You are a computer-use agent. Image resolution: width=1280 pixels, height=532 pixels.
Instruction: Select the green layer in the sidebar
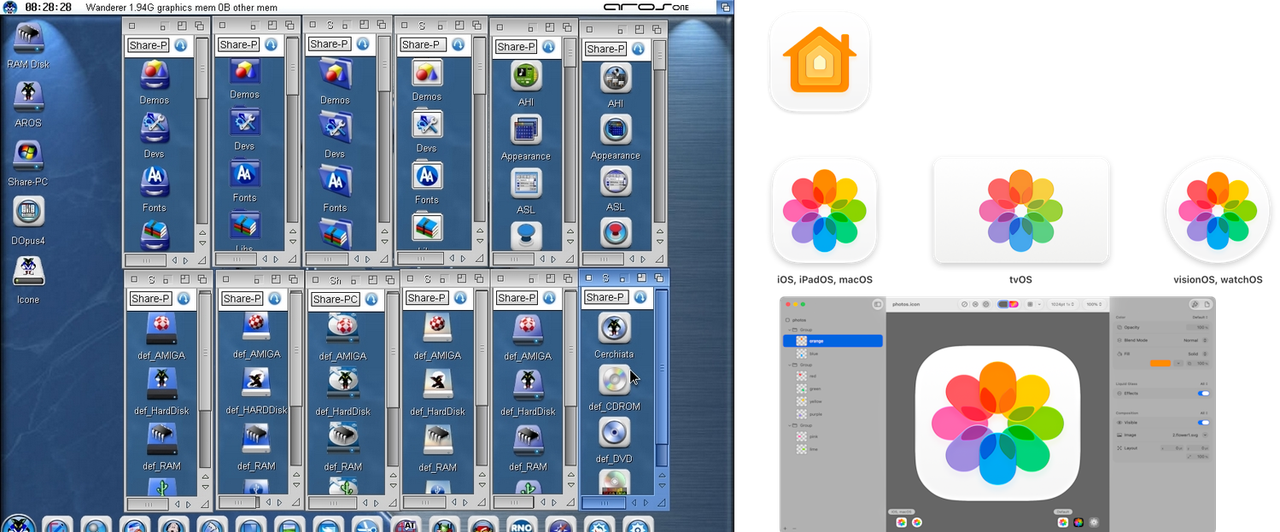tap(832, 388)
